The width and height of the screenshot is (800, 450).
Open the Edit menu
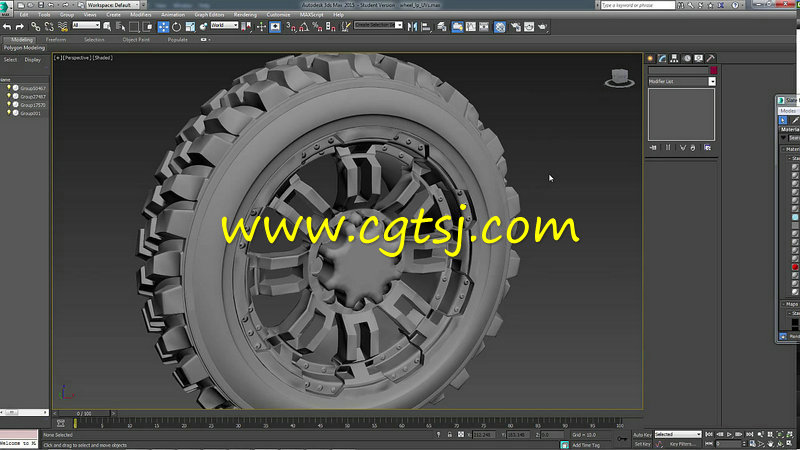coord(24,15)
